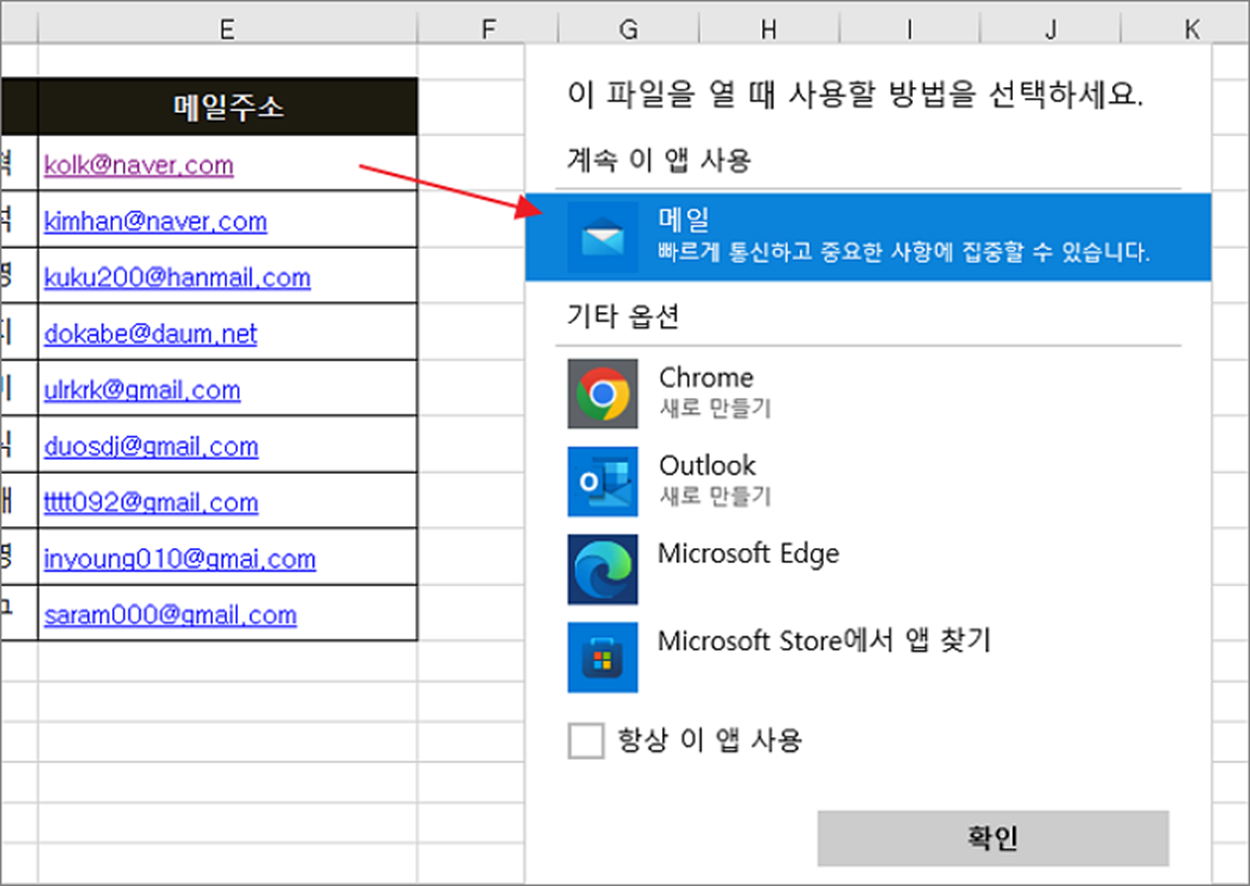Open the kuku200@hanmail.com link
The image size is (1250, 886).
point(177,277)
